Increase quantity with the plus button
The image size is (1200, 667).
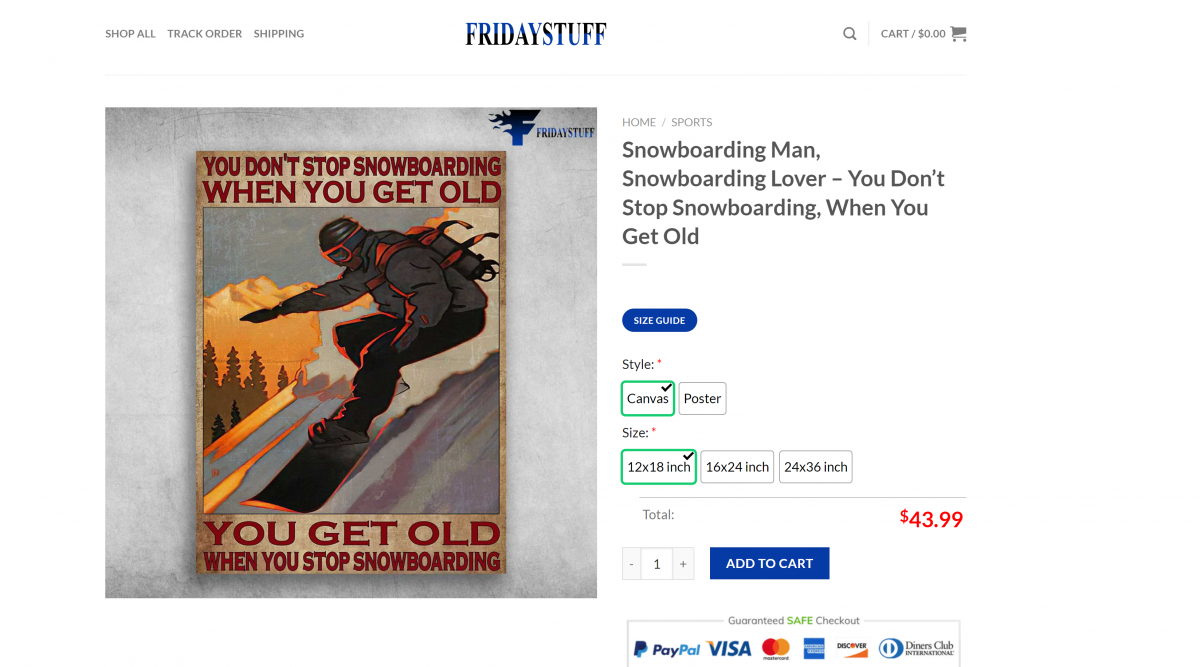point(683,563)
